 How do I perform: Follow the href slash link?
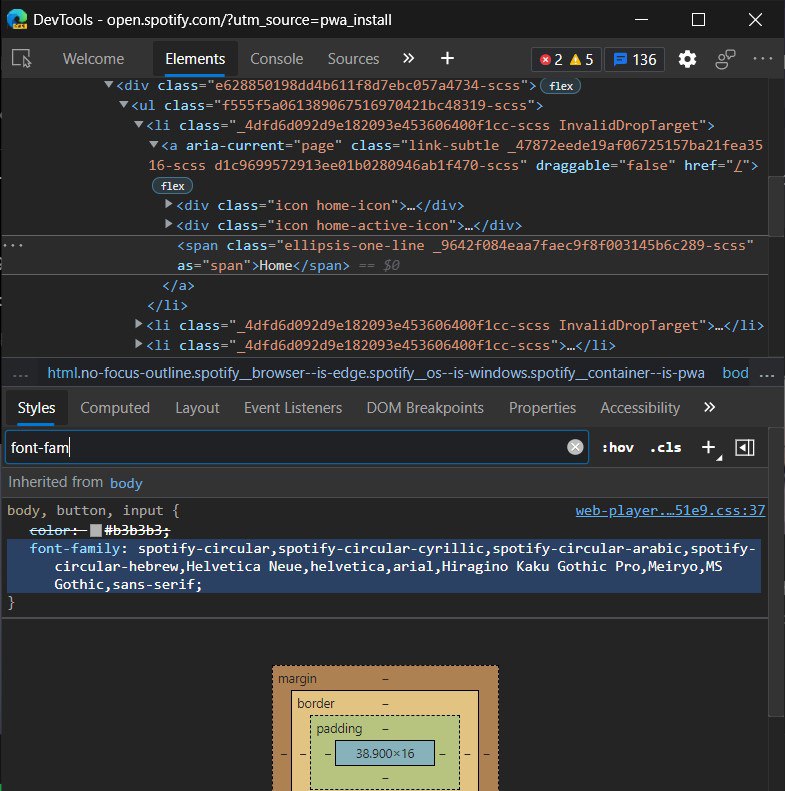coord(740,165)
